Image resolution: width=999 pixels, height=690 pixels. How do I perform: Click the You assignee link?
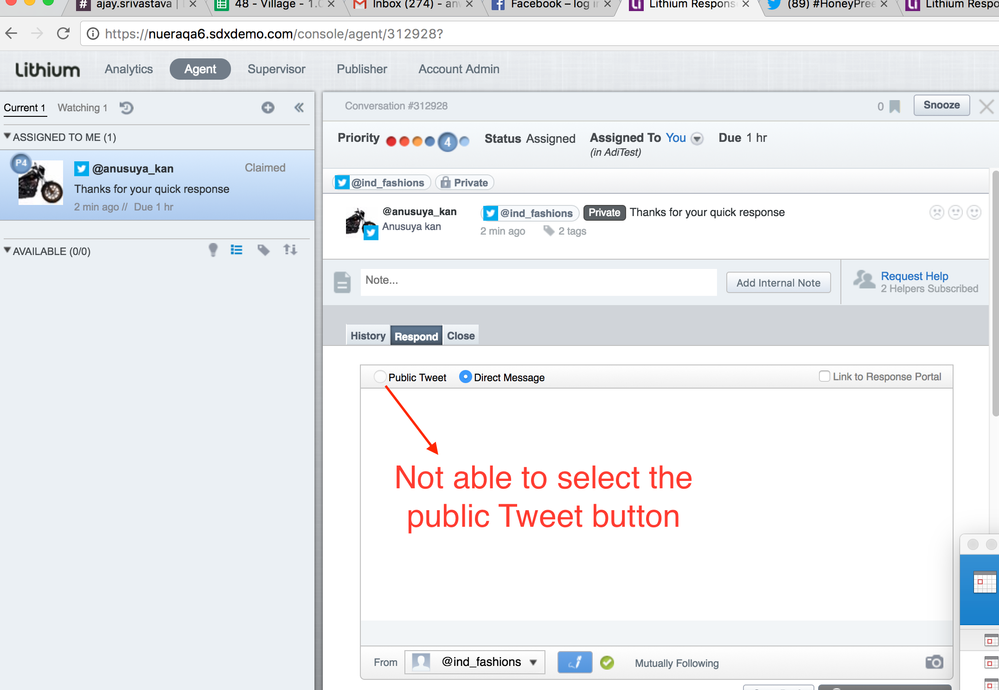pyautogui.click(x=675, y=138)
